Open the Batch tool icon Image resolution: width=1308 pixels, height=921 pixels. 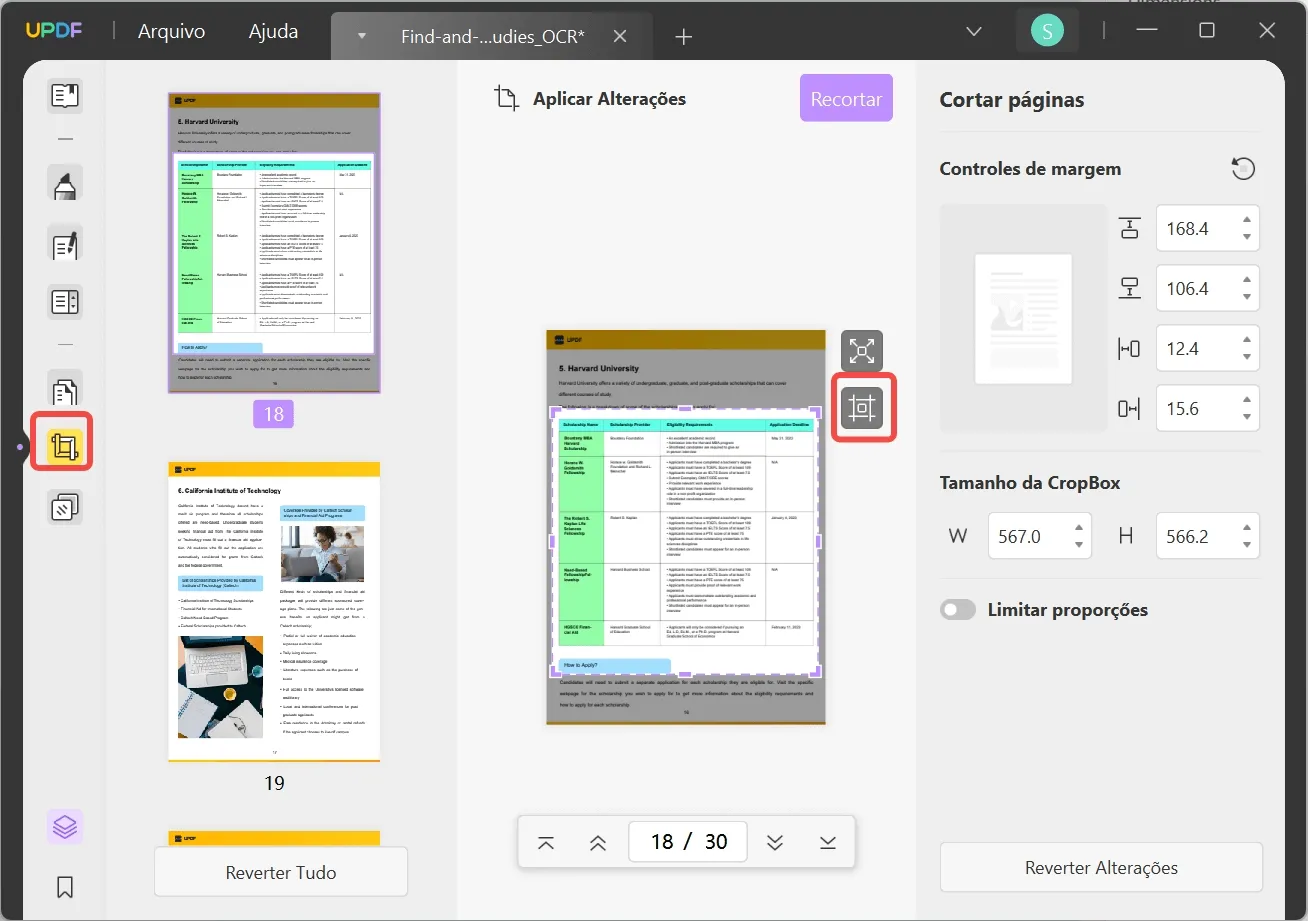(x=65, y=507)
